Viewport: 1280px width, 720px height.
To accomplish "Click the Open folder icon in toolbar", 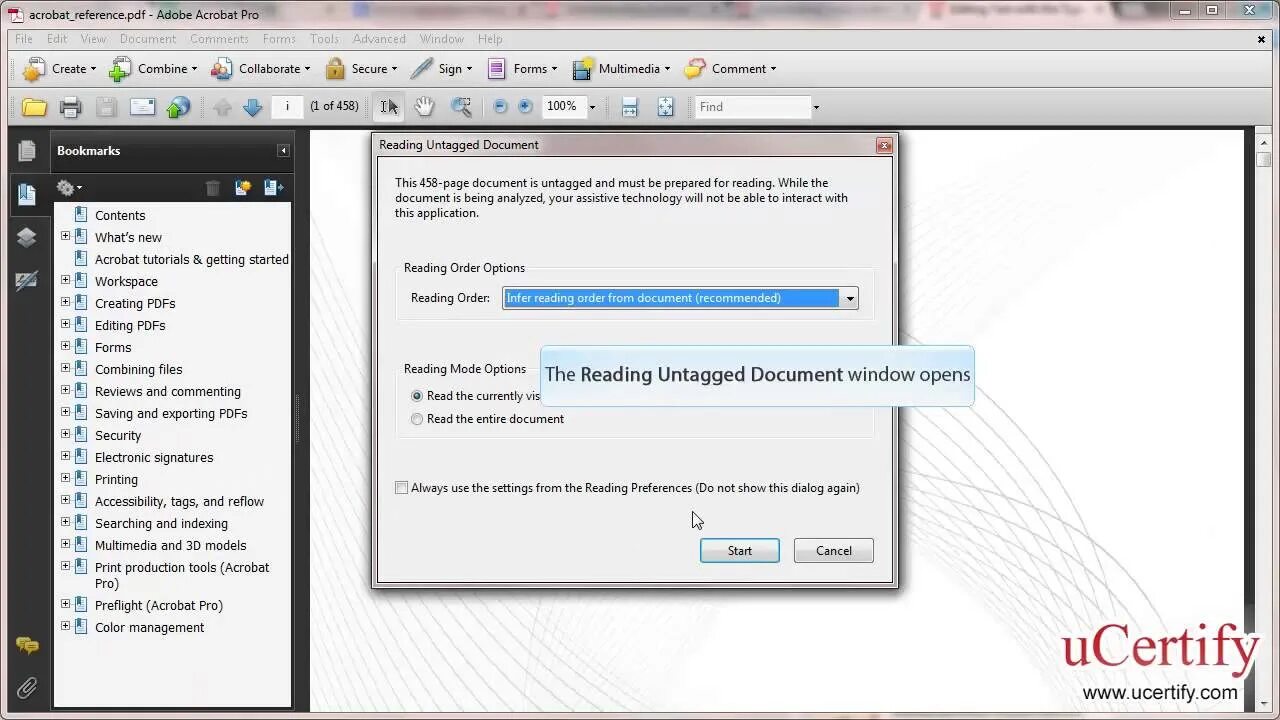I will pyautogui.click(x=34, y=107).
